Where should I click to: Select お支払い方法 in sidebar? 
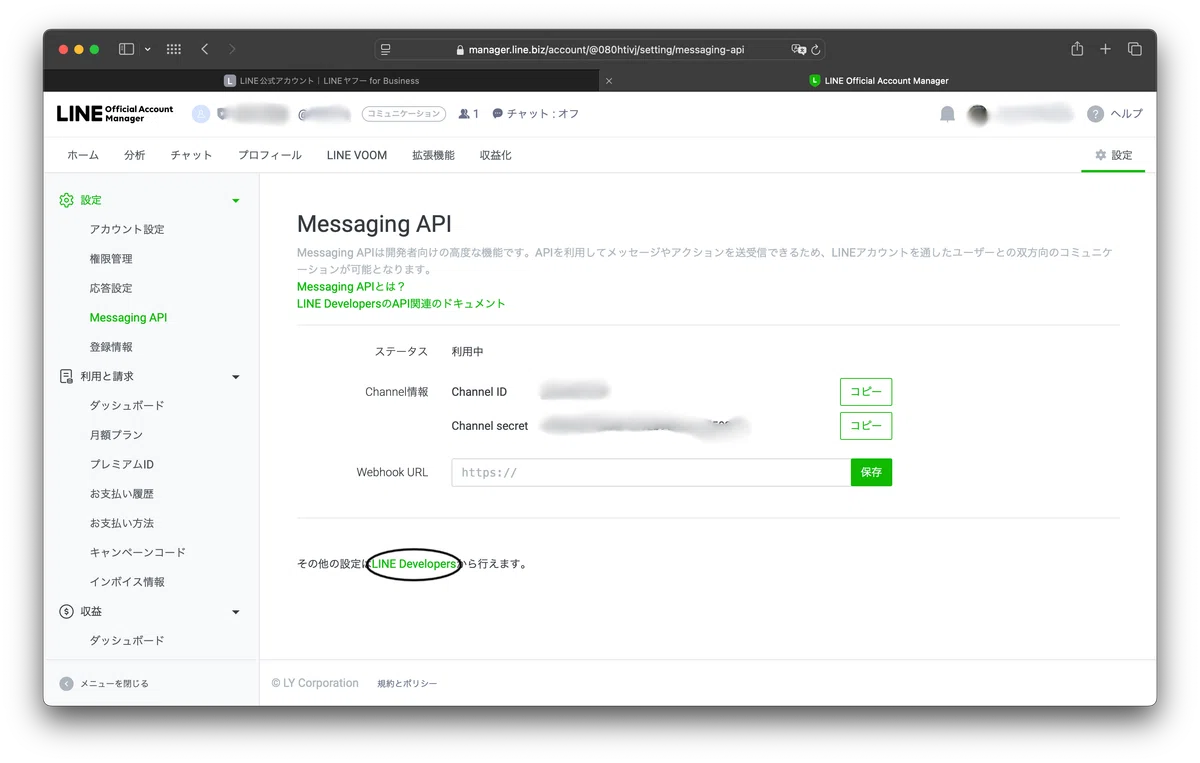point(122,523)
